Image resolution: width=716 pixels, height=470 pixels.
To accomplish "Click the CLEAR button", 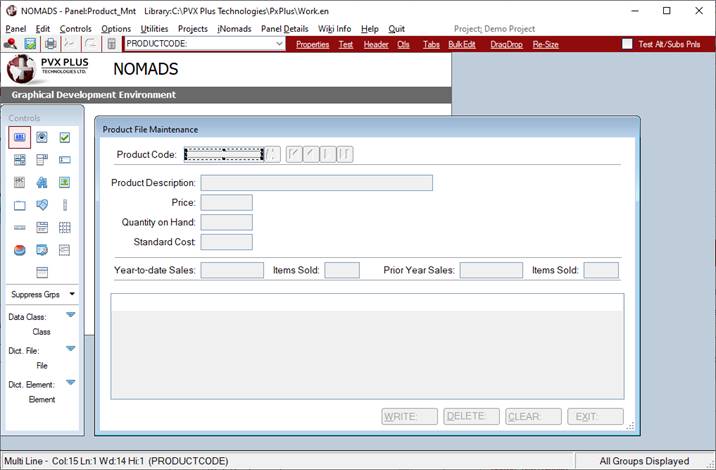I will coord(533,417).
